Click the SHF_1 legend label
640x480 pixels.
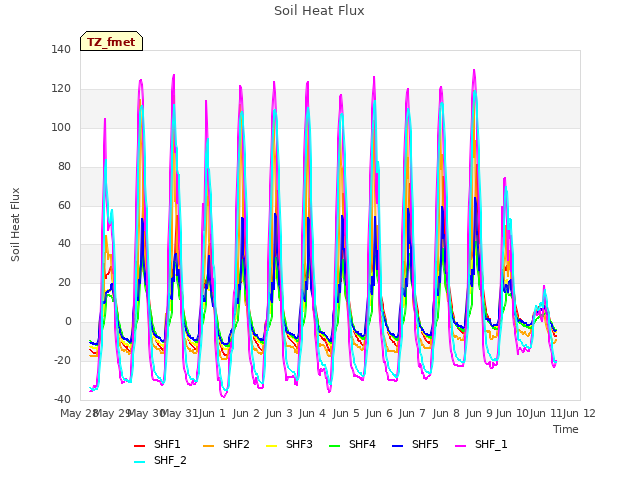[491, 444]
